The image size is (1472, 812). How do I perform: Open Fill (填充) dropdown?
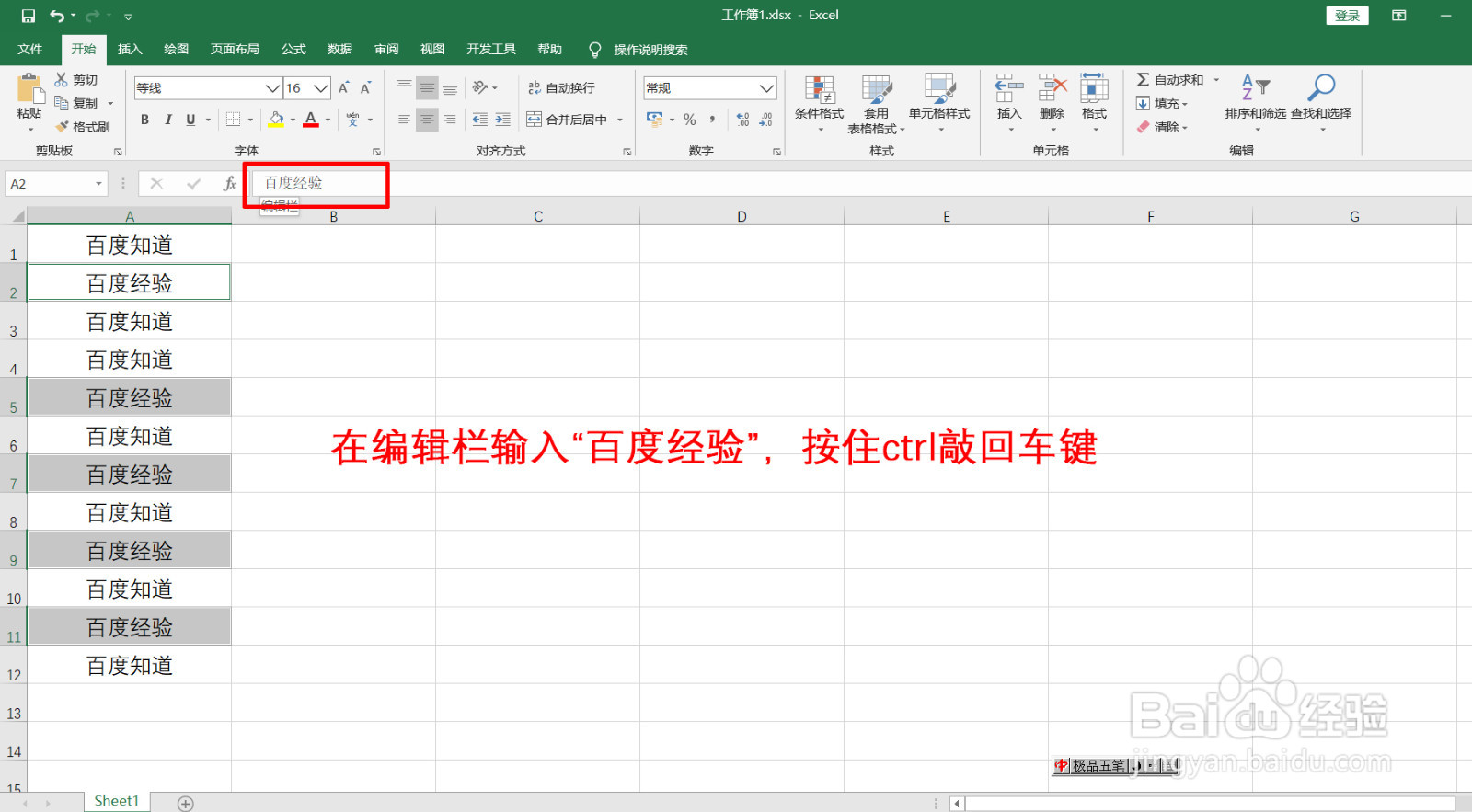click(x=1163, y=103)
